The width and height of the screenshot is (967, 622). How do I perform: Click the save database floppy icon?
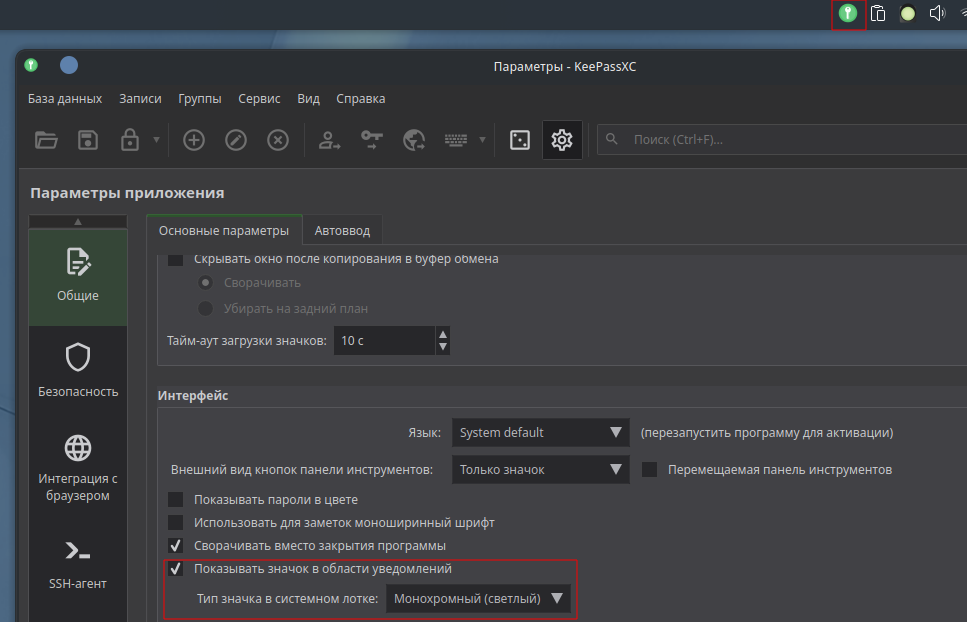click(88, 140)
